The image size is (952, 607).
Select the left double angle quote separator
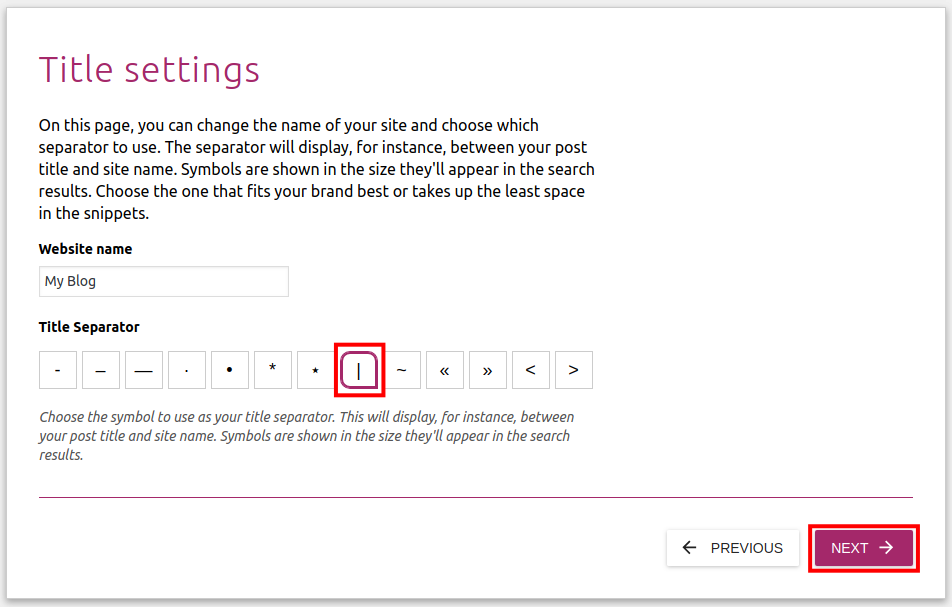tap(445, 370)
